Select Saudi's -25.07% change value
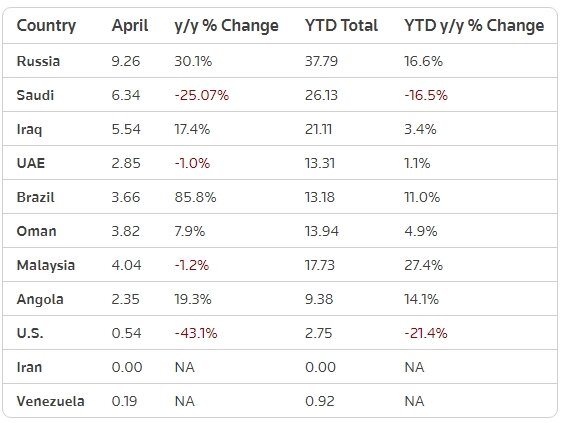 [201, 95]
